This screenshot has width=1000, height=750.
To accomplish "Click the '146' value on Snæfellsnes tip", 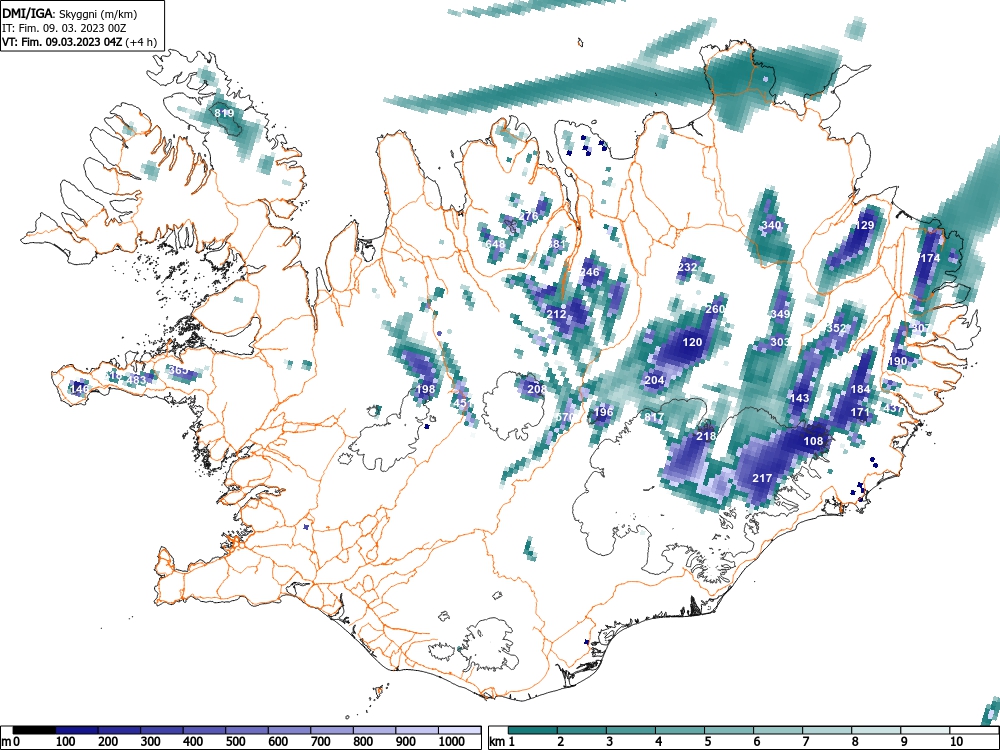I will pyautogui.click(x=79, y=388).
